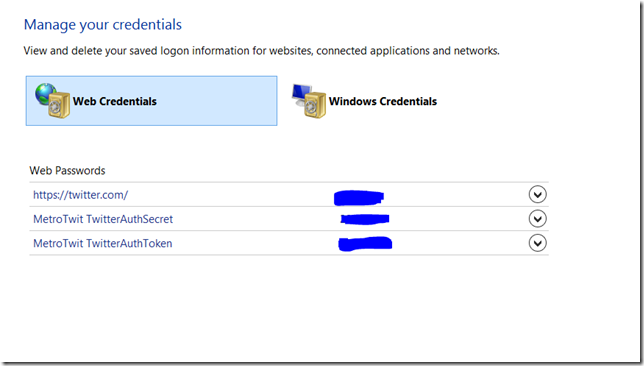Select the Web Credentials vault icon
The width and height of the screenshot is (644, 366).
tap(52, 101)
